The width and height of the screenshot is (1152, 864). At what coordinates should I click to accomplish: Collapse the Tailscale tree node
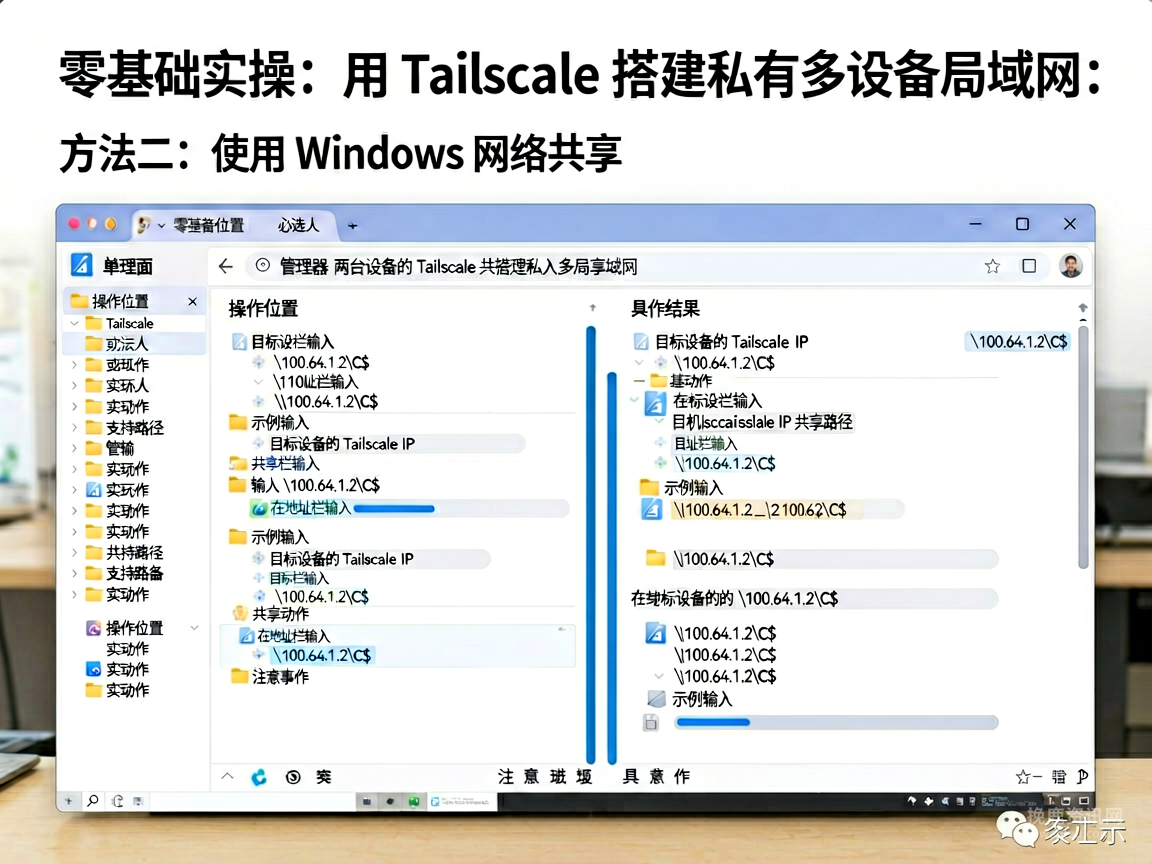click(74, 323)
